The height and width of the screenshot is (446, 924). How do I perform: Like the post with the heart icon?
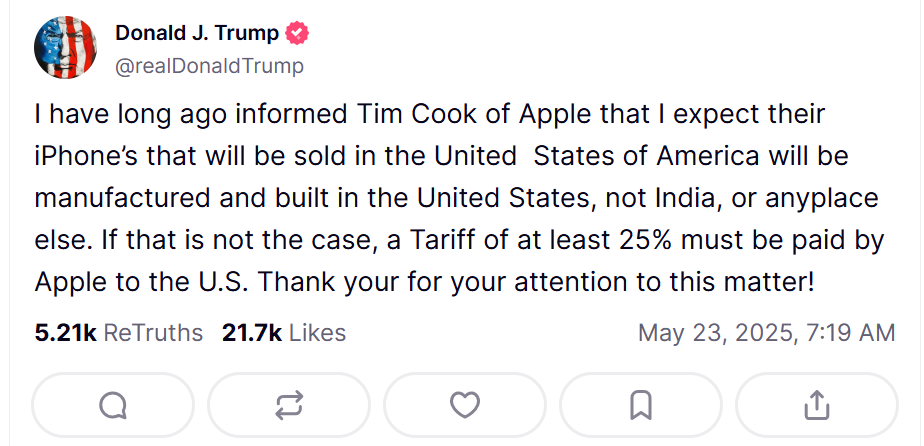click(465, 405)
